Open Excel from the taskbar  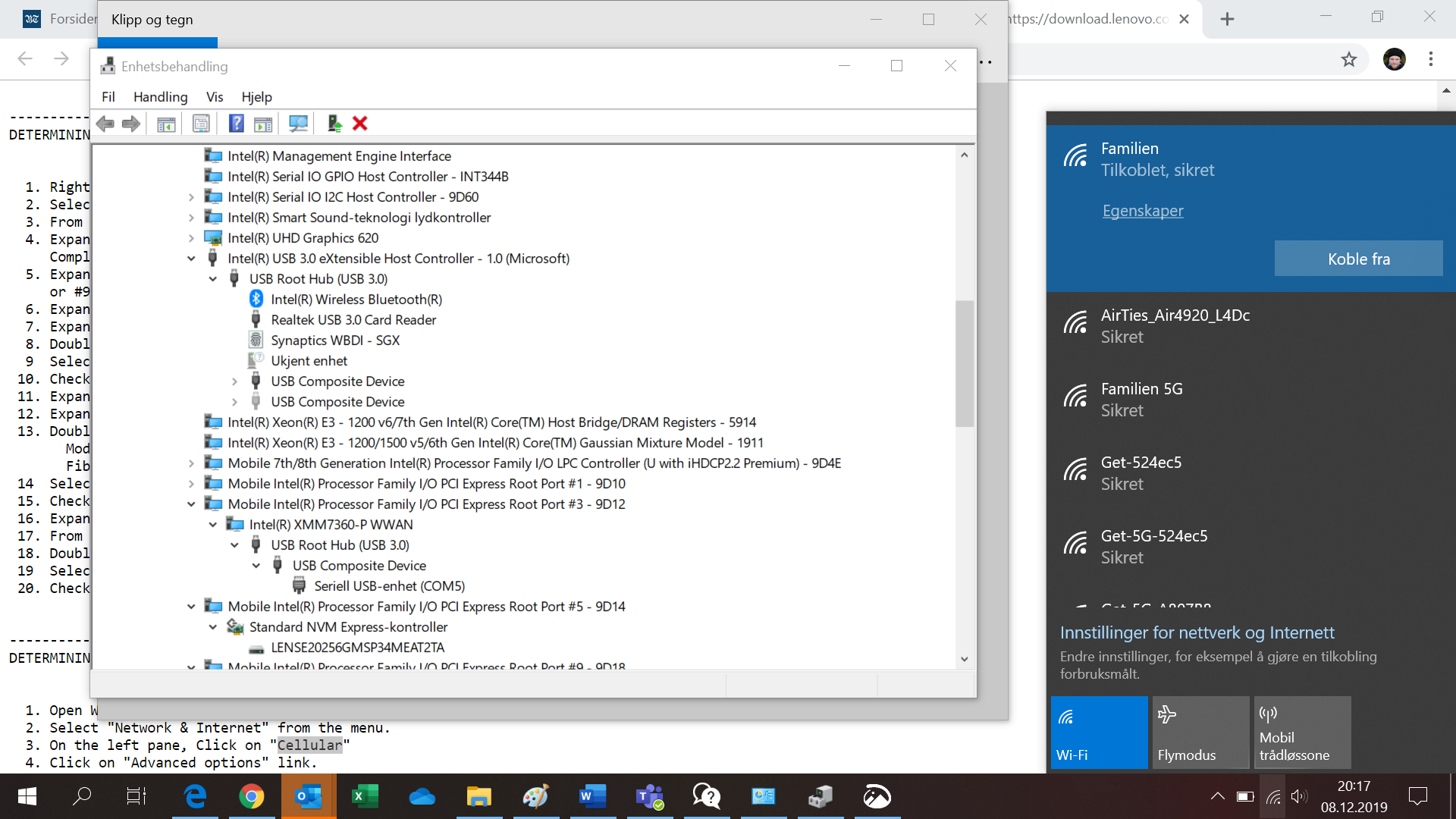(x=366, y=796)
